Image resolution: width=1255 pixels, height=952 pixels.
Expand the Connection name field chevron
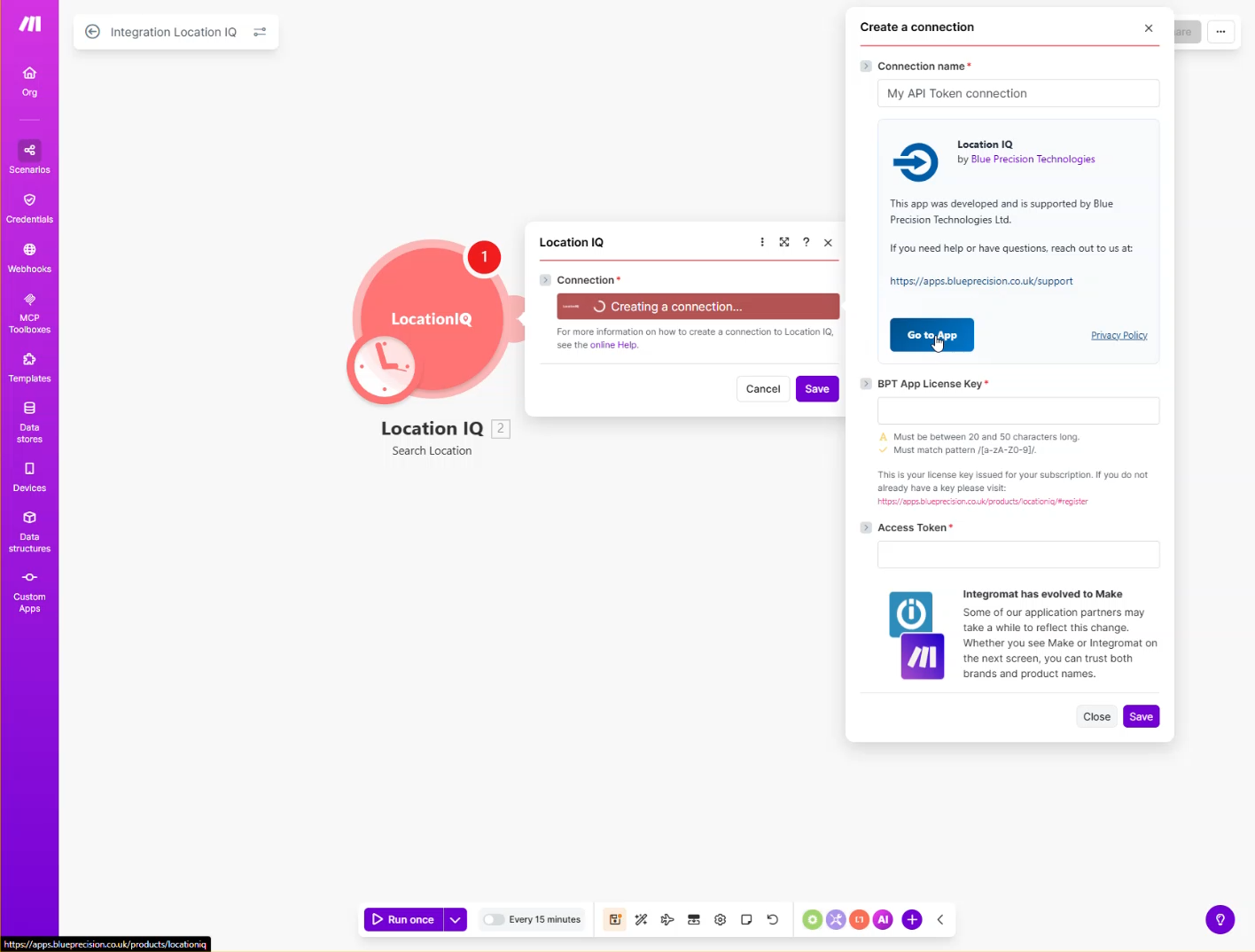[x=866, y=66]
